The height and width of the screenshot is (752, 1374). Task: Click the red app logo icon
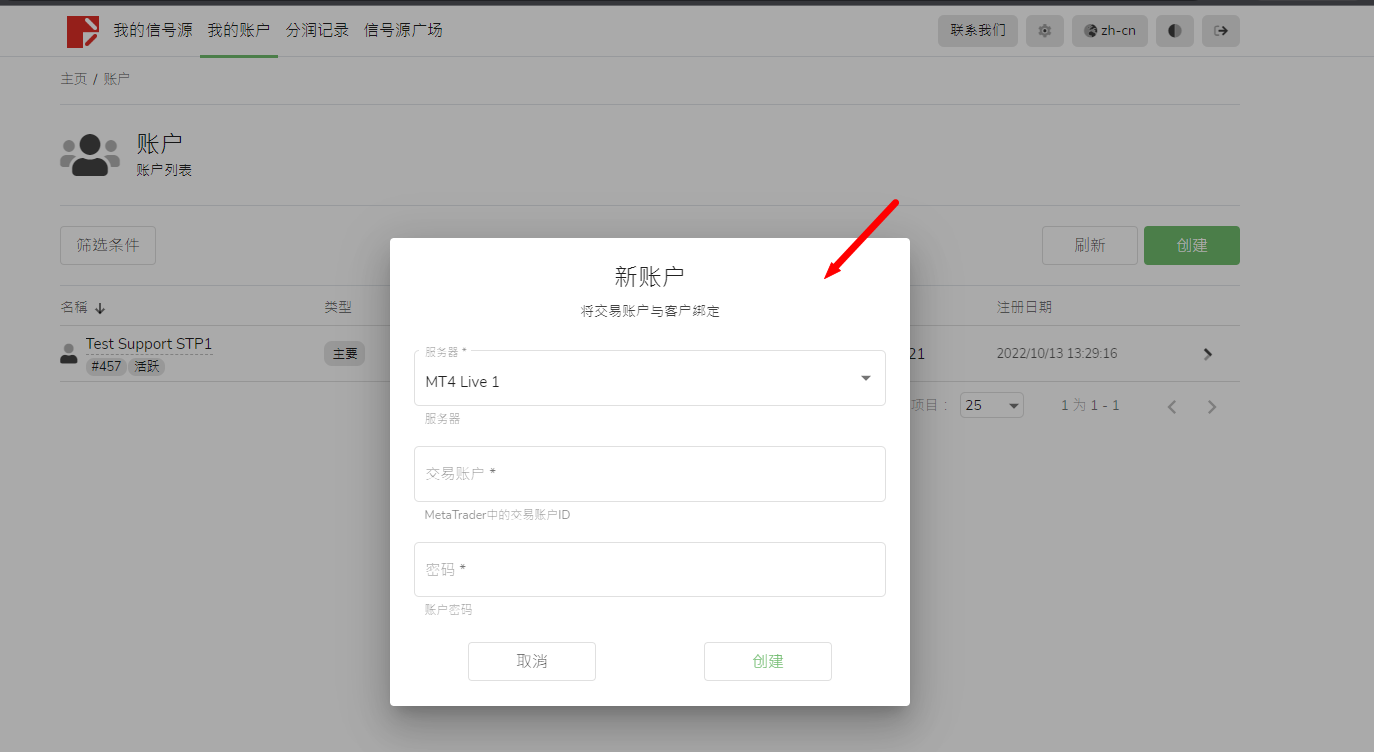83,31
